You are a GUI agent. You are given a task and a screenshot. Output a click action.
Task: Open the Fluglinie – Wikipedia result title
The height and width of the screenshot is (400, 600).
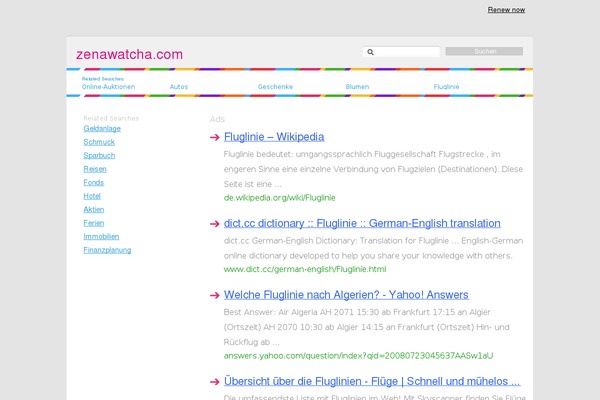[x=274, y=137]
